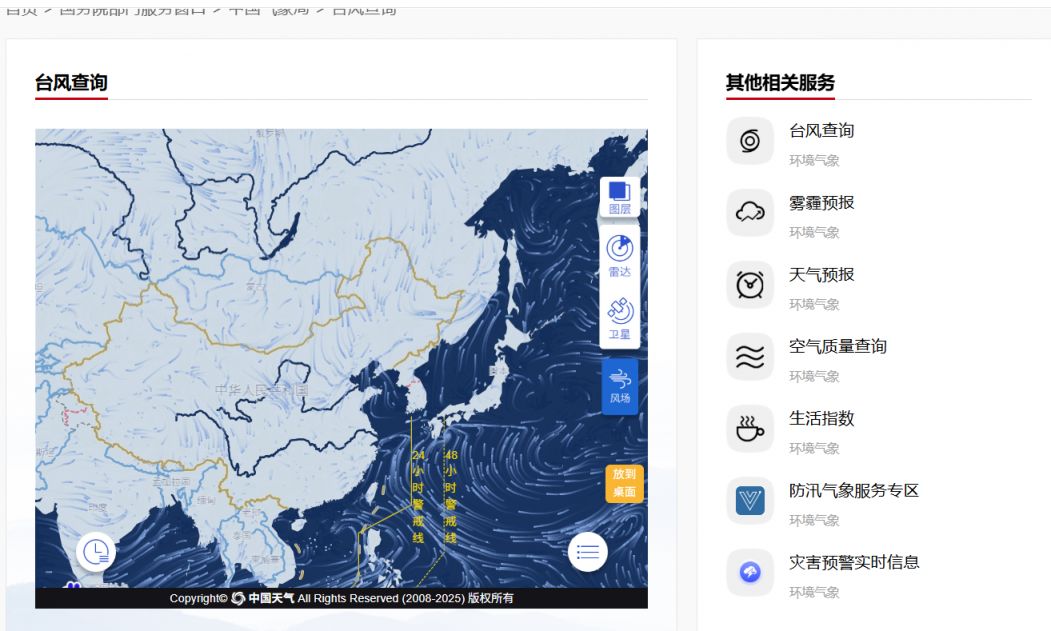This screenshot has height=631, width=1051.
Task: Toggle the 卫星 satellite overlay
Action: click(620, 318)
